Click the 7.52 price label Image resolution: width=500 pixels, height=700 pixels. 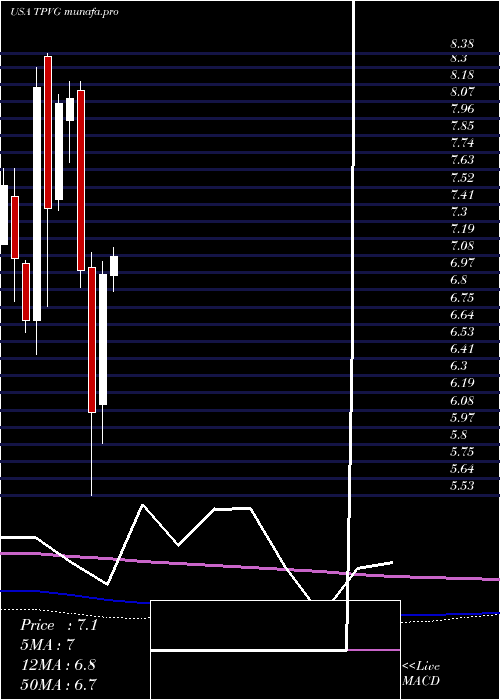[x=462, y=178]
